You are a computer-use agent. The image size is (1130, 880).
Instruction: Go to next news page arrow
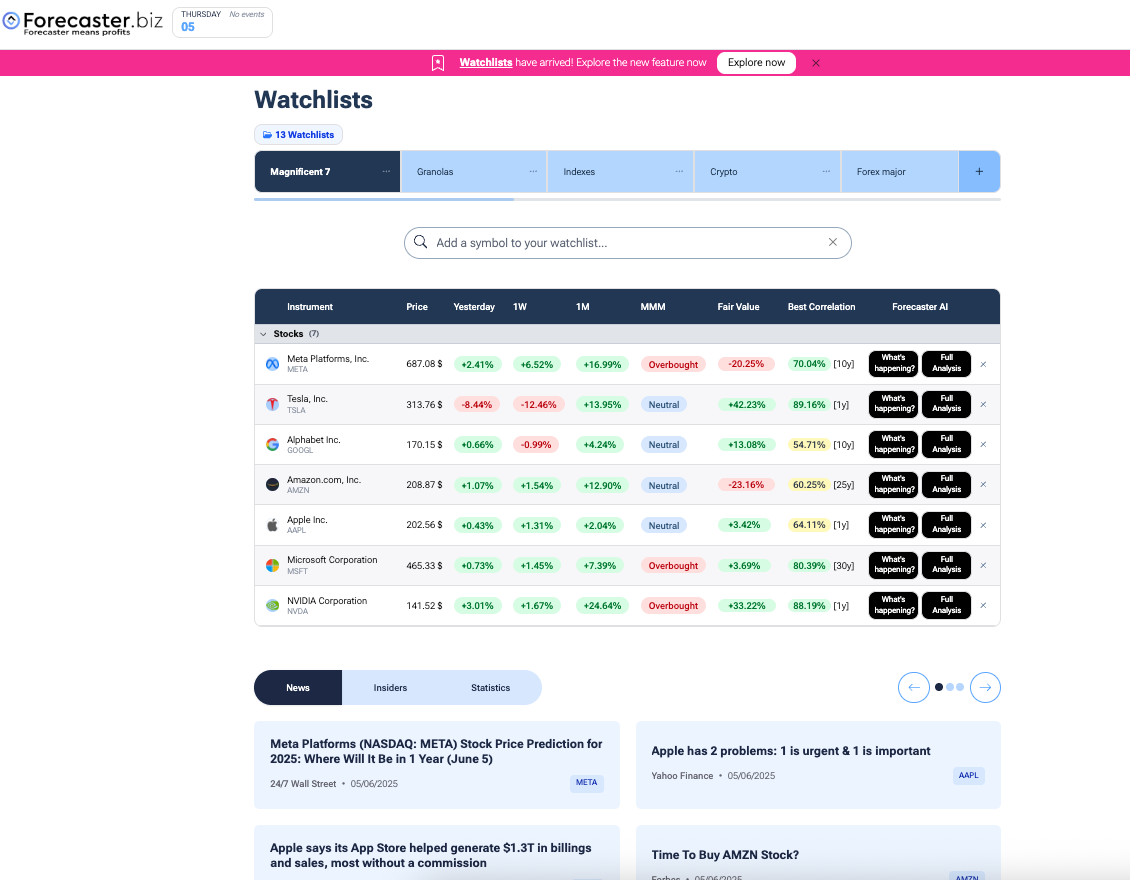pos(985,687)
